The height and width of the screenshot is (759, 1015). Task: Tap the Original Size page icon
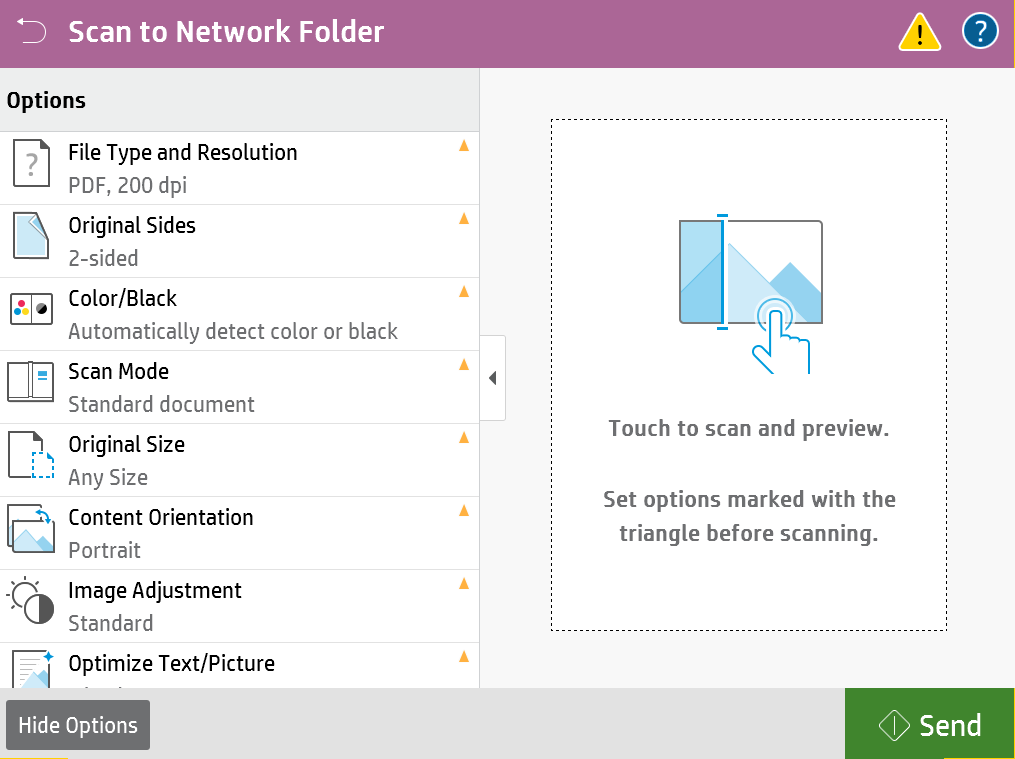[31, 456]
